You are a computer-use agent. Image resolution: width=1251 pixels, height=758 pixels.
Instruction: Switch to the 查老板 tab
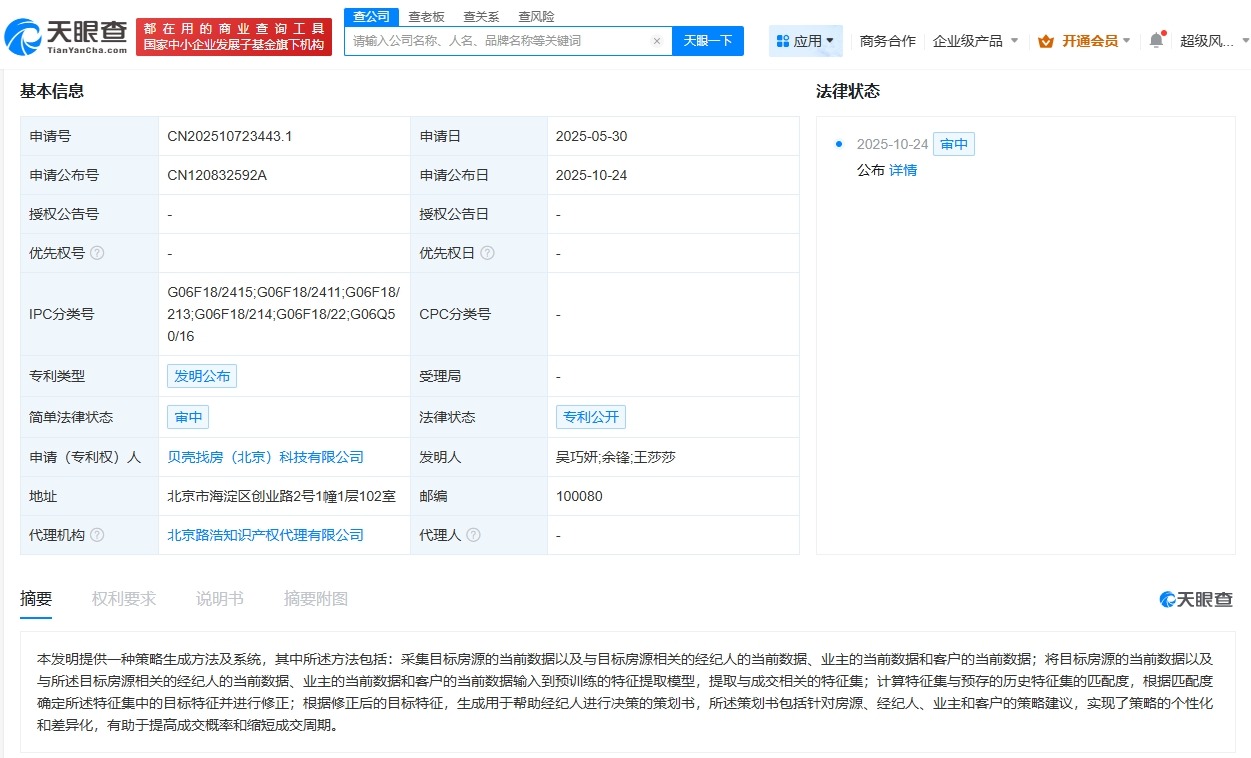[x=427, y=16]
